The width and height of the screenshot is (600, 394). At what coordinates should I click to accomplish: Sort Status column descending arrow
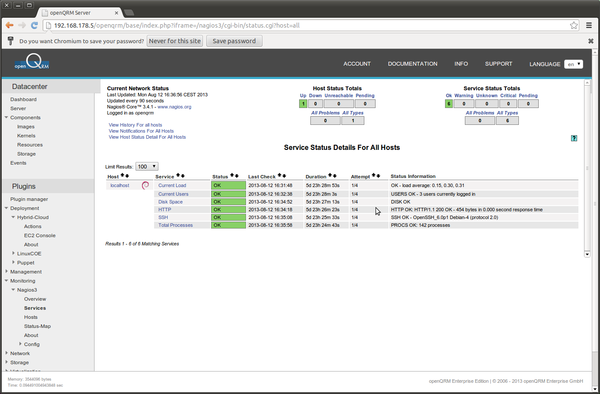point(236,176)
